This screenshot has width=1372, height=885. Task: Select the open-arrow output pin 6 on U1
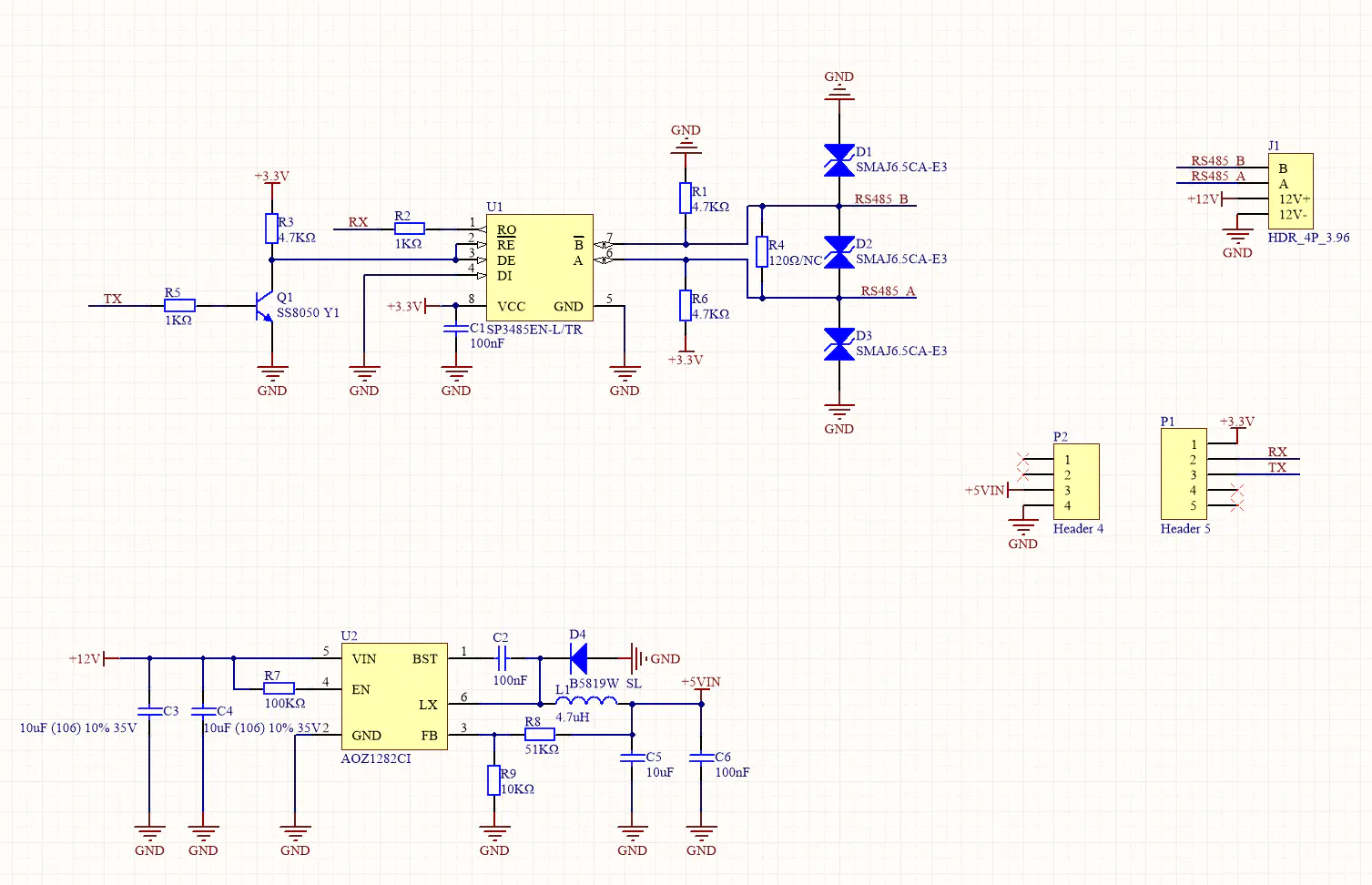(605, 259)
